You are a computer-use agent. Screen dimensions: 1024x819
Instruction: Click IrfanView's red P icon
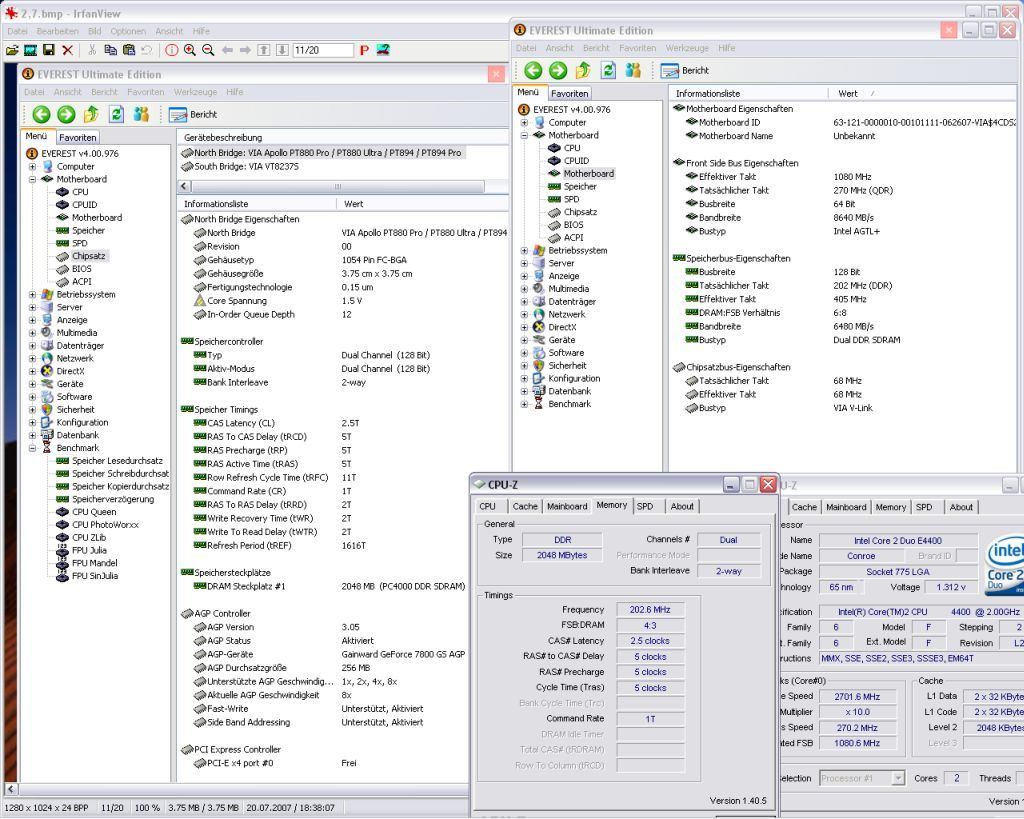pyautogui.click(x=364, y=50)
